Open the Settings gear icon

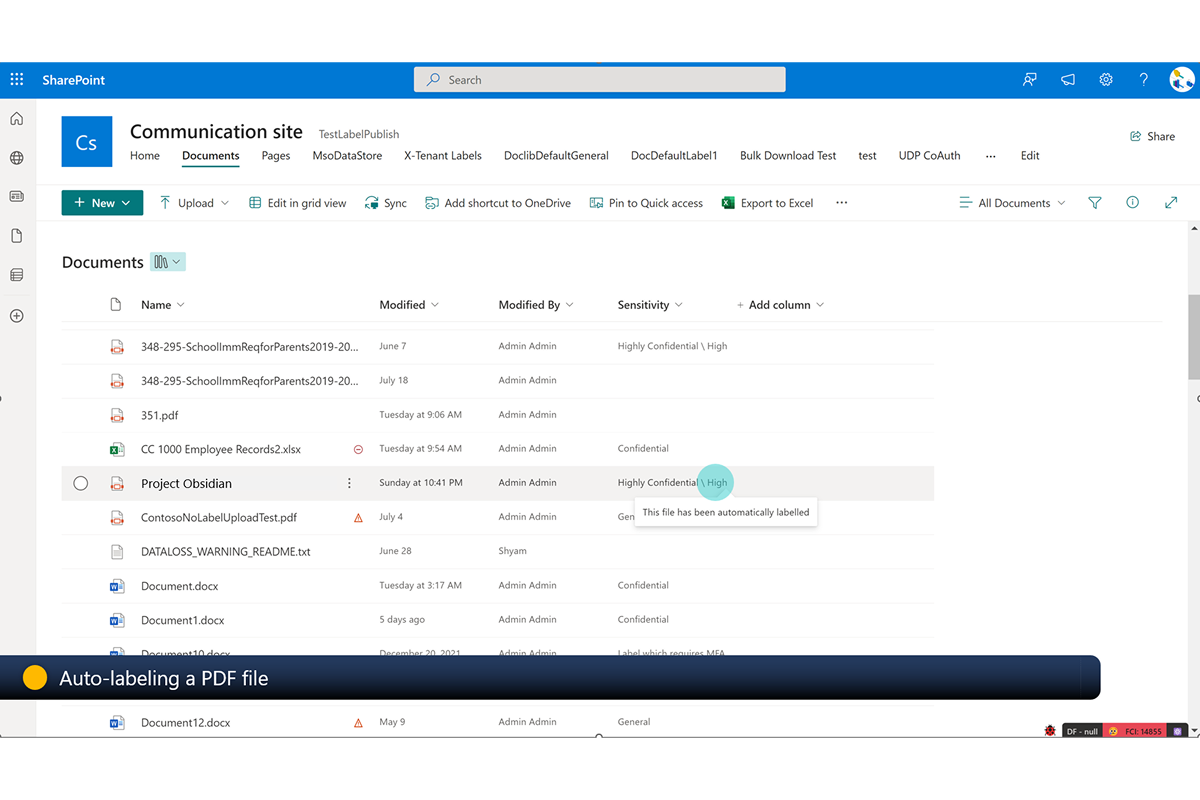[x=1106, y=80]
